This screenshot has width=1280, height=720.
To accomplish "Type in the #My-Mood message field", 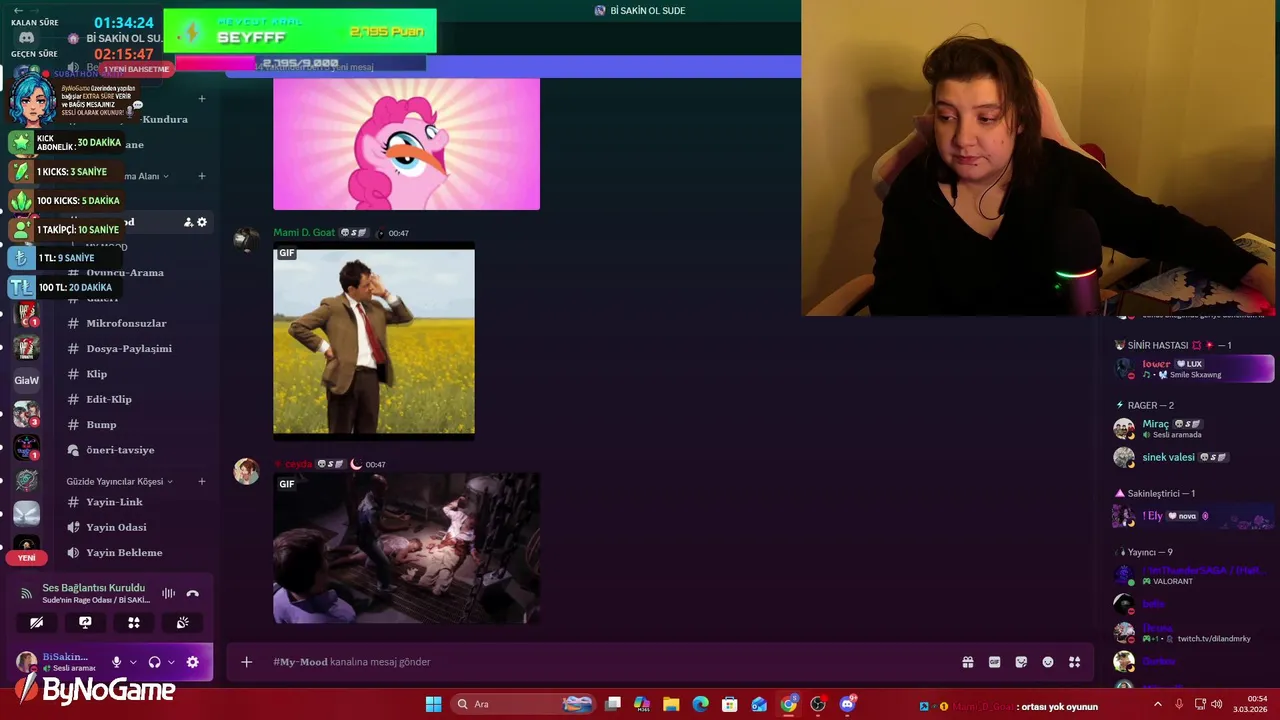I will [600, 662].
